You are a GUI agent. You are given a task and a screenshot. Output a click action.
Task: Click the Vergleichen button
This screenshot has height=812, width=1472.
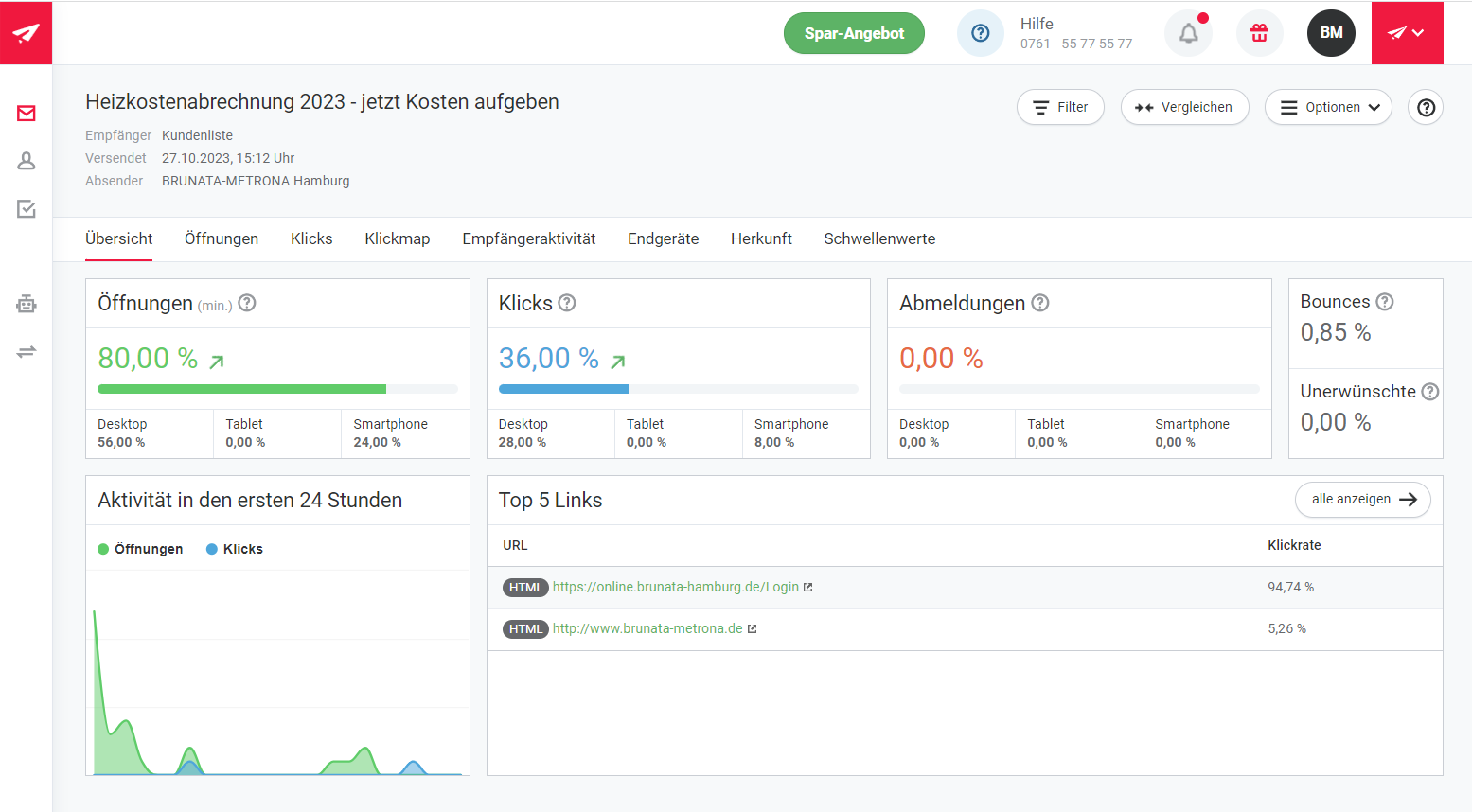[1184, 107]
